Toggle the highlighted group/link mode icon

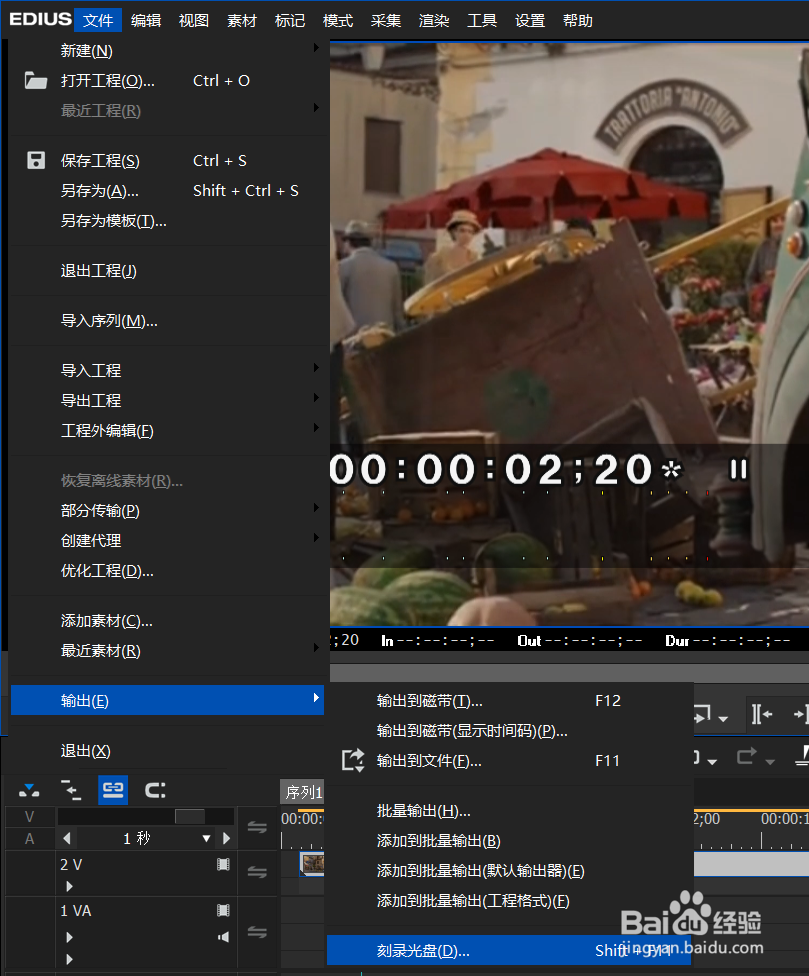coord(113,791)
